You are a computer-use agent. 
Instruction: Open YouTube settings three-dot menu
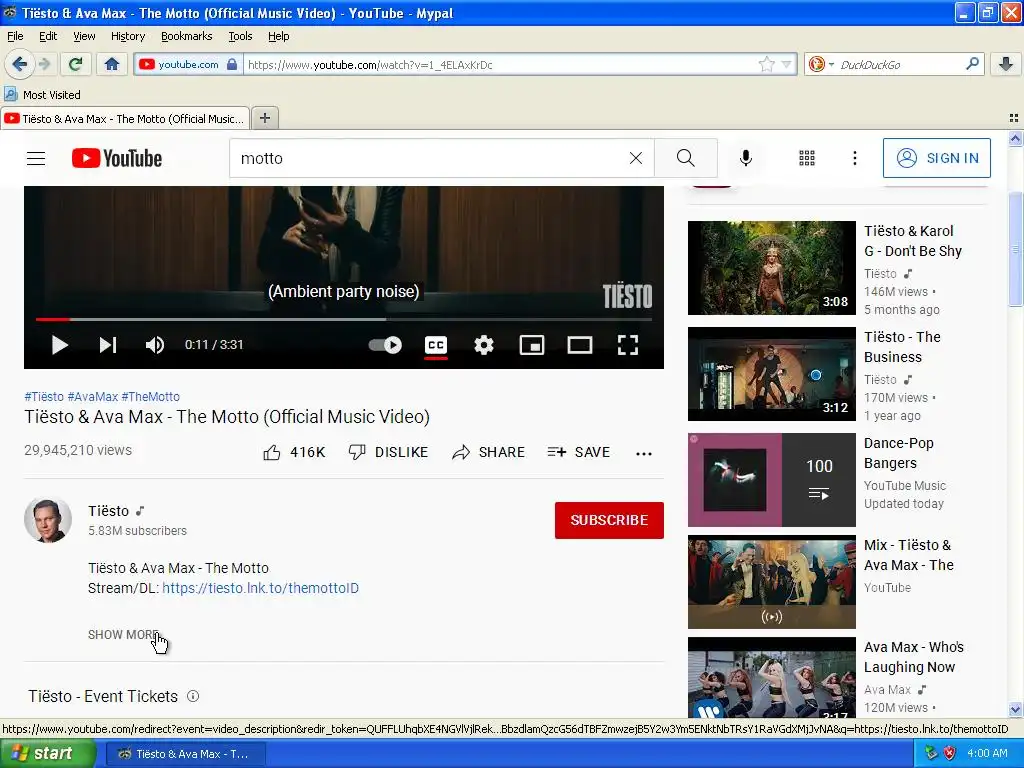pos(855,158)
